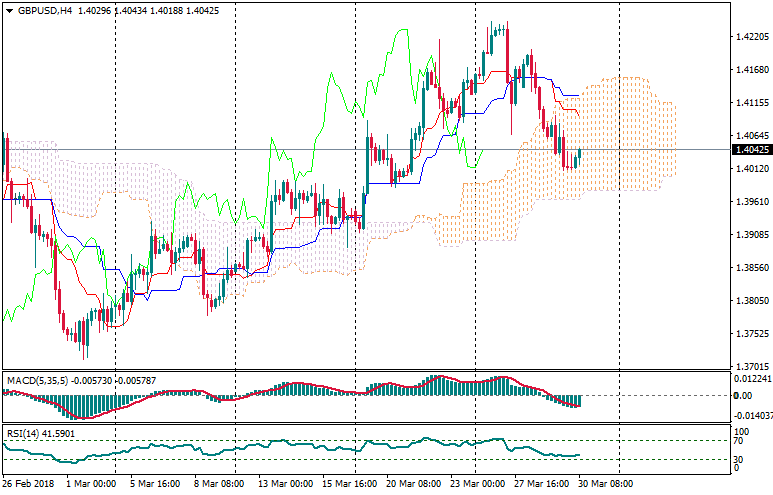Click the 26 Feb 2018 date label
773x495 pixels.
pos(28,484)
